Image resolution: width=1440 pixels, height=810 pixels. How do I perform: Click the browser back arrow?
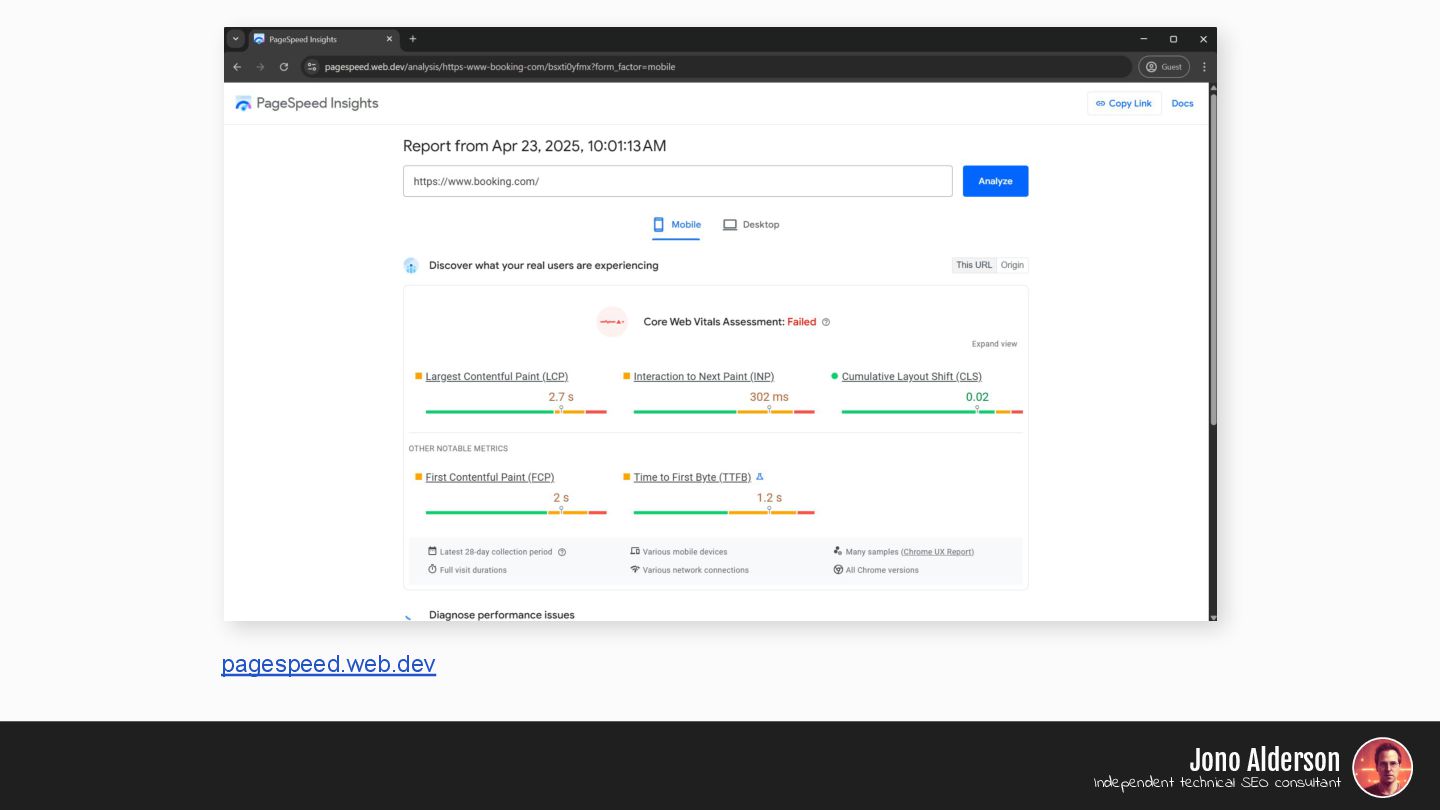(x=237, y=67)
